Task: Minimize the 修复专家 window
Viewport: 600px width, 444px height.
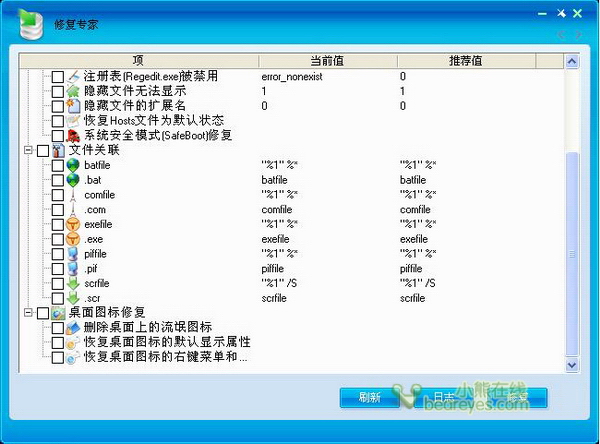Action: pos(542,14)
